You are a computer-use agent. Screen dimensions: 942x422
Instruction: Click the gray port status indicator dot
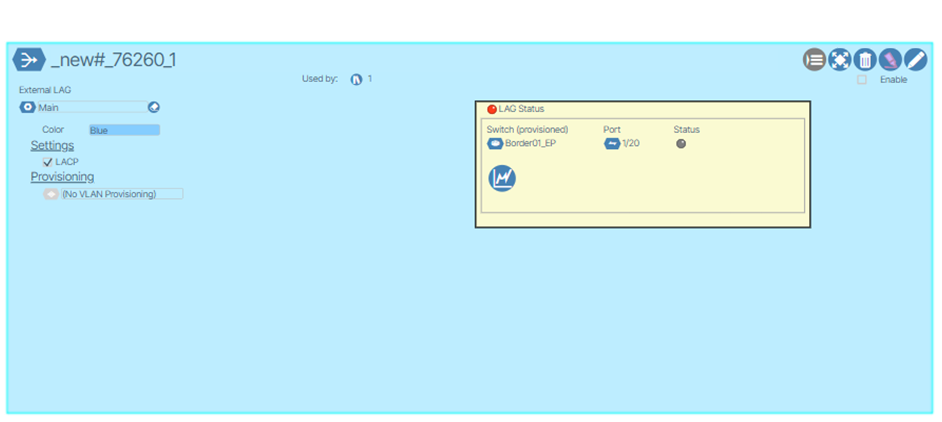point(681,144)
